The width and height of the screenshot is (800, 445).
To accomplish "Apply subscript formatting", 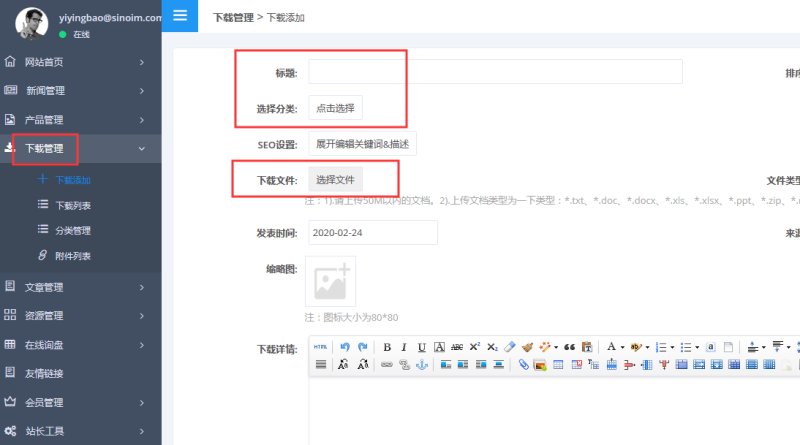I will click(492, 347).
